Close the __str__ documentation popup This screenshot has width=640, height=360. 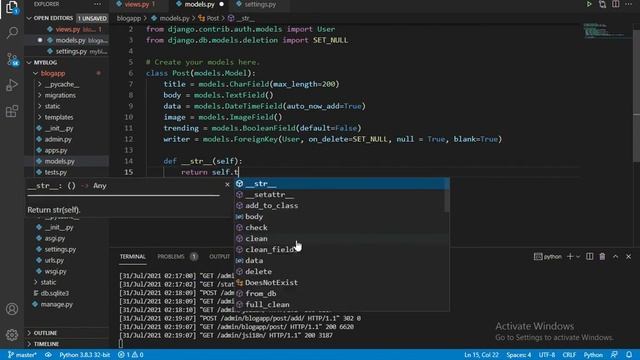tap(227, 185)
